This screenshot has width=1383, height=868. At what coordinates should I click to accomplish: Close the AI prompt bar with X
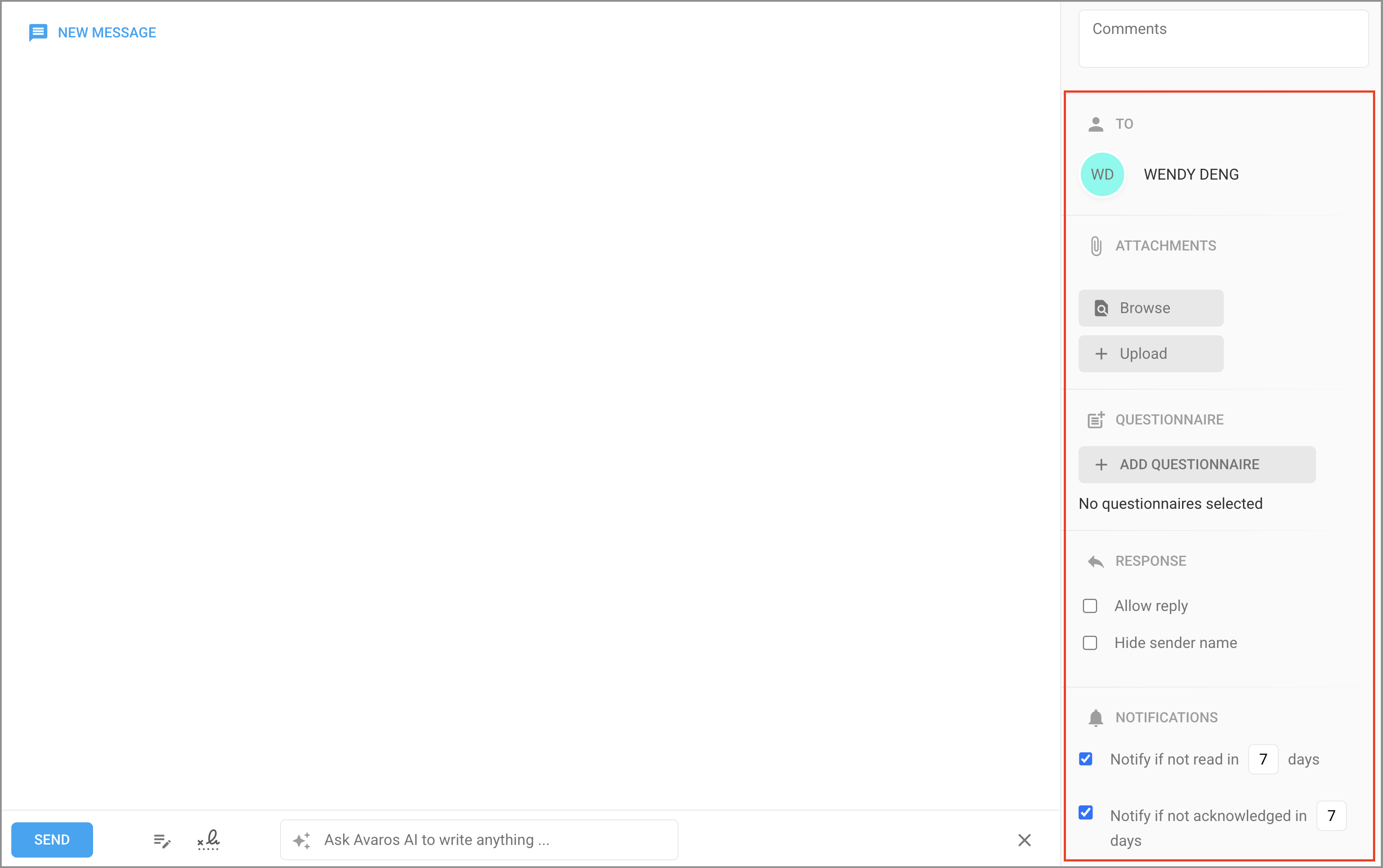1025,841
